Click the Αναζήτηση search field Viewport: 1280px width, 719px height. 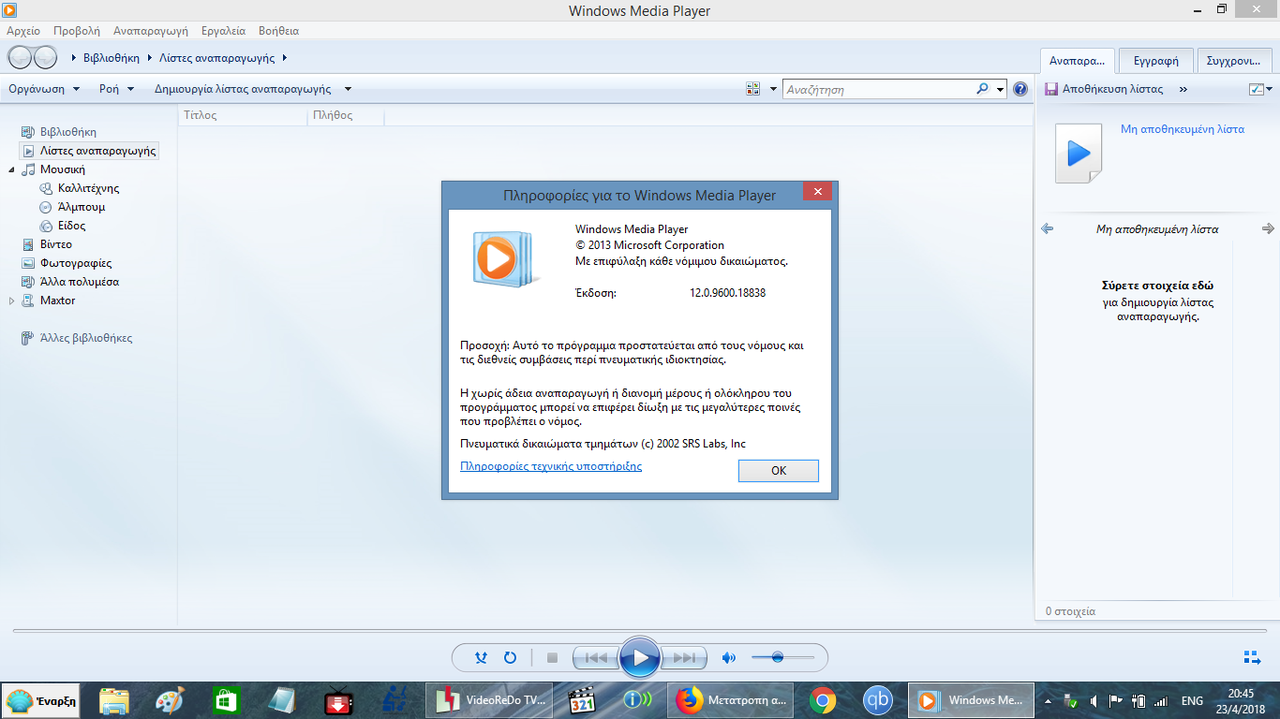(880, 89)
